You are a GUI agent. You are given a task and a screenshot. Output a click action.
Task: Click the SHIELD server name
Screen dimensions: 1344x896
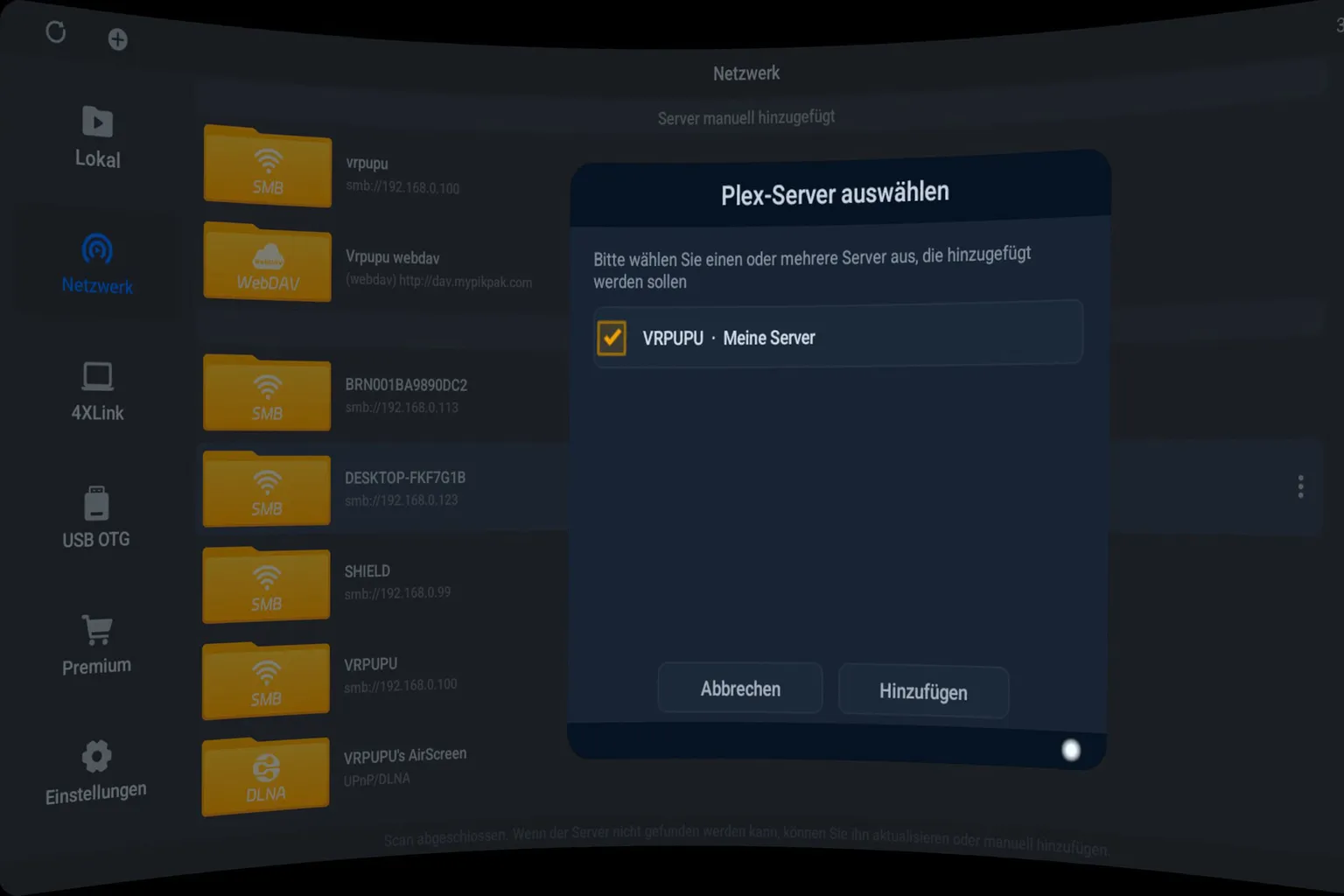point(367,570)
